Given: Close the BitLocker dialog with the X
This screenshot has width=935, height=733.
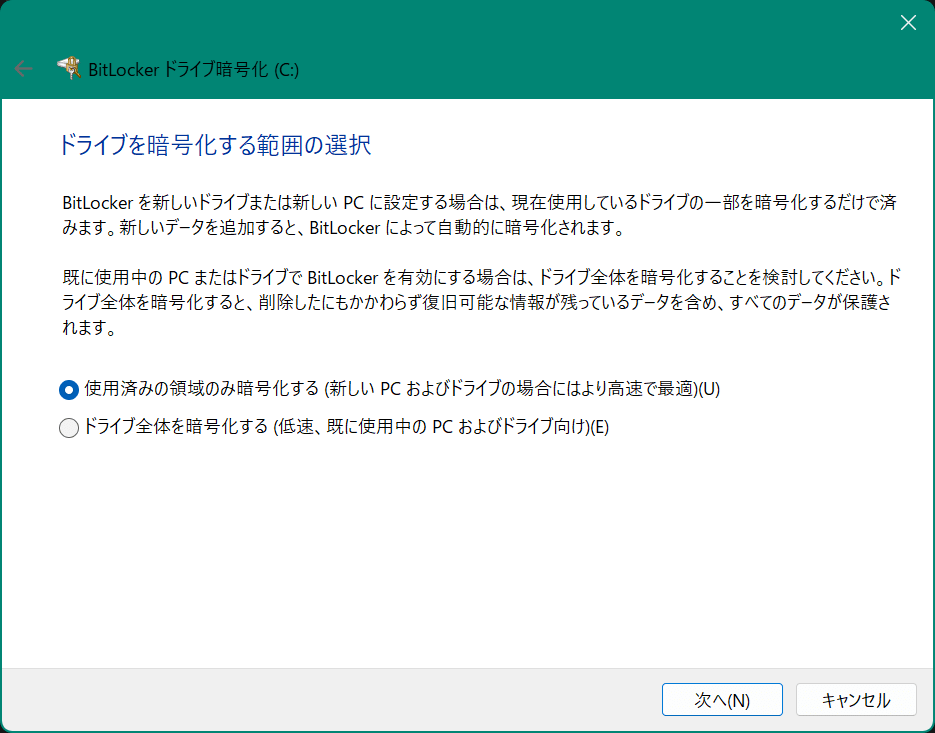Looking at the screenshot, I should (x=908, y=23).
